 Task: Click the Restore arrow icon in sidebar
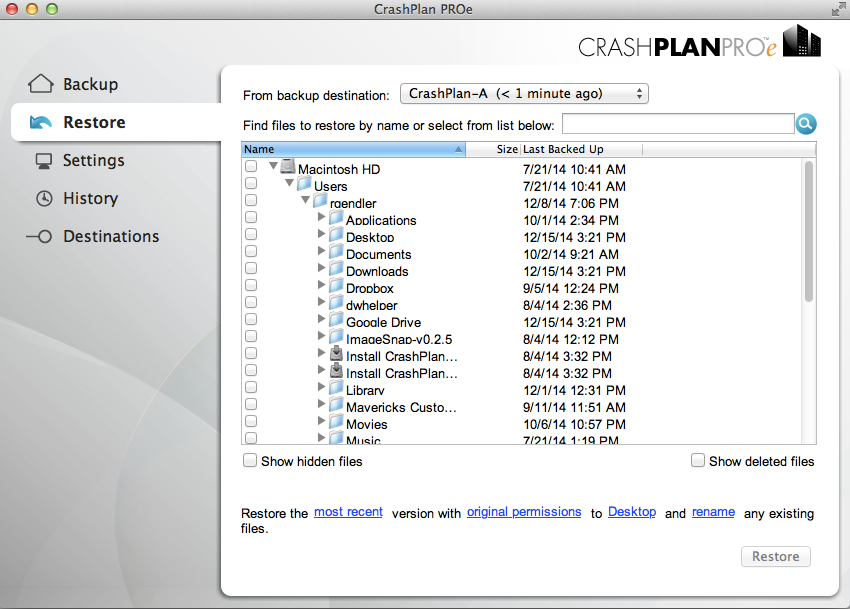pyautogui.click(x=41, y=122)
